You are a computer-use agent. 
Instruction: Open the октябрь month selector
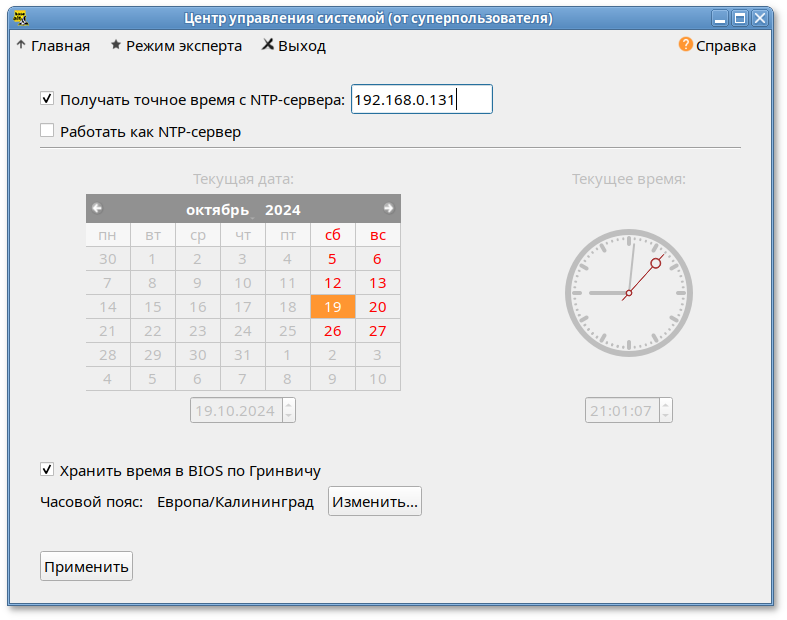click(x=217, y=210)
